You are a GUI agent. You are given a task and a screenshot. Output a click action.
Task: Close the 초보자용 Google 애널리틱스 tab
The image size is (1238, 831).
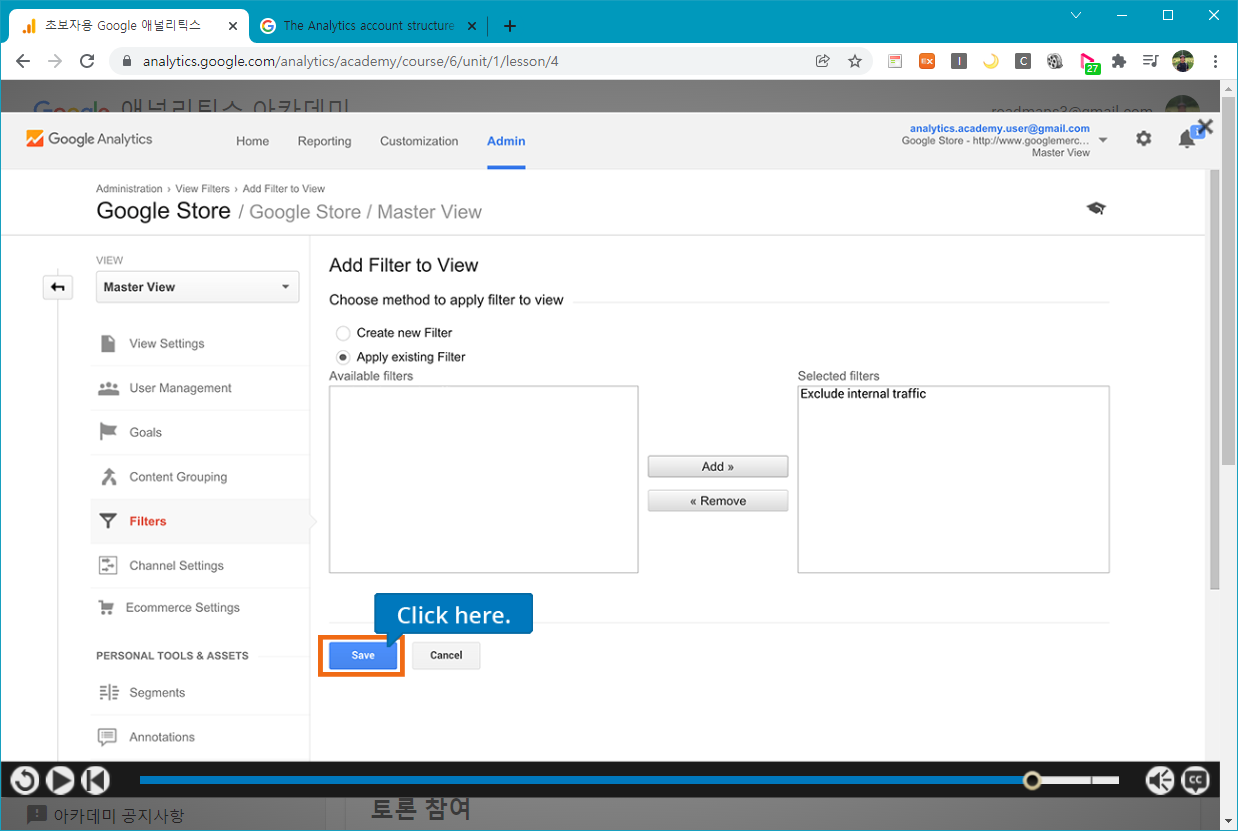tap(232, 26)
